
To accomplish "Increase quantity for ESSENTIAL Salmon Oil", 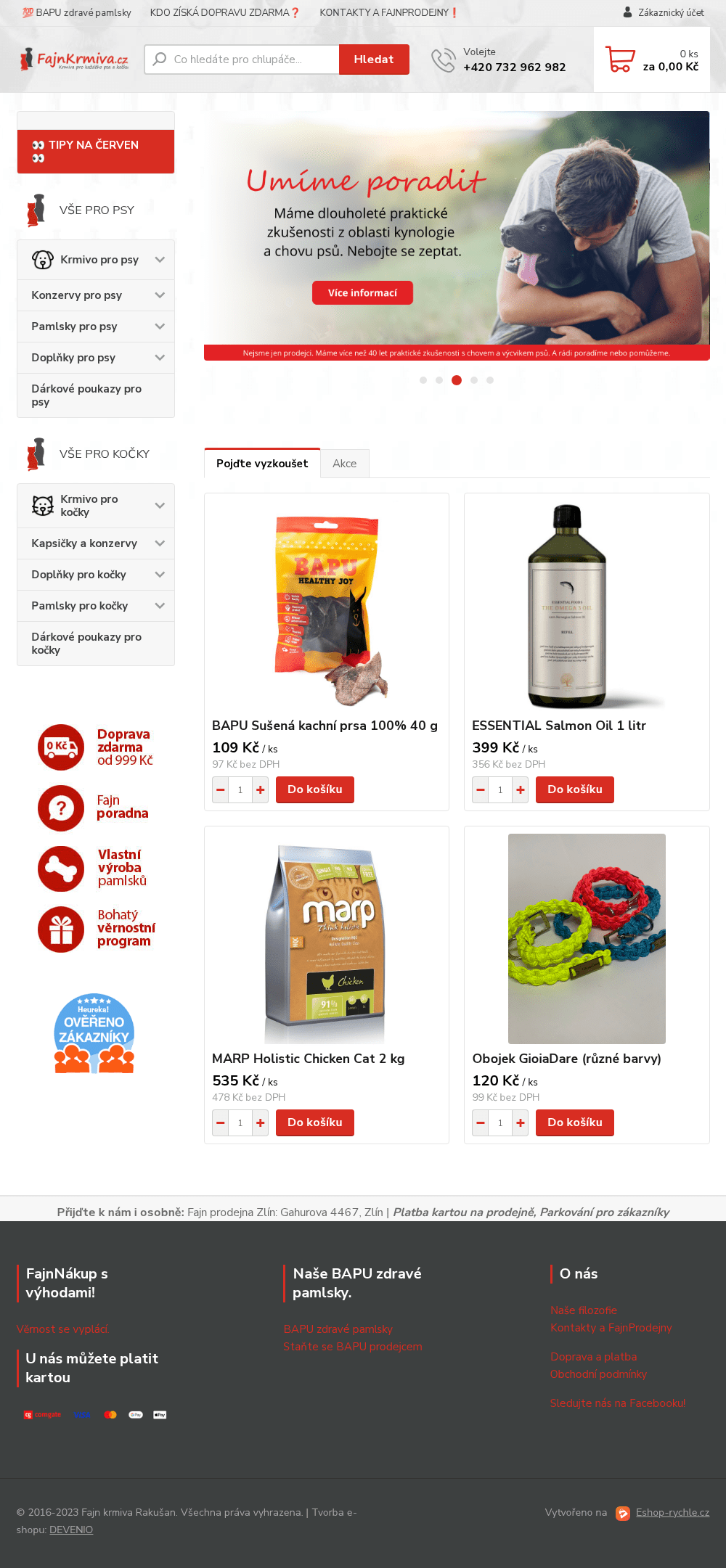I will coord(521,789).
